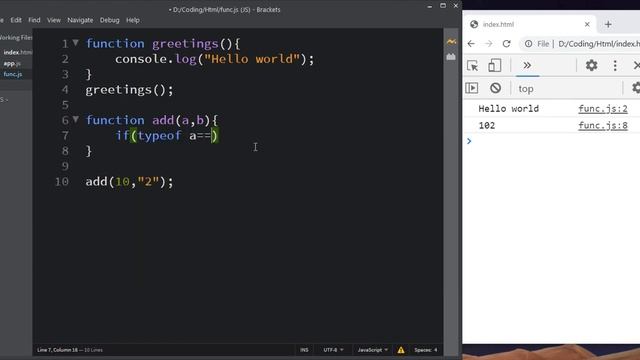Open Live Preview lightning icon in Brackets
The image size is (640, 360).
(x=451, y=41)
